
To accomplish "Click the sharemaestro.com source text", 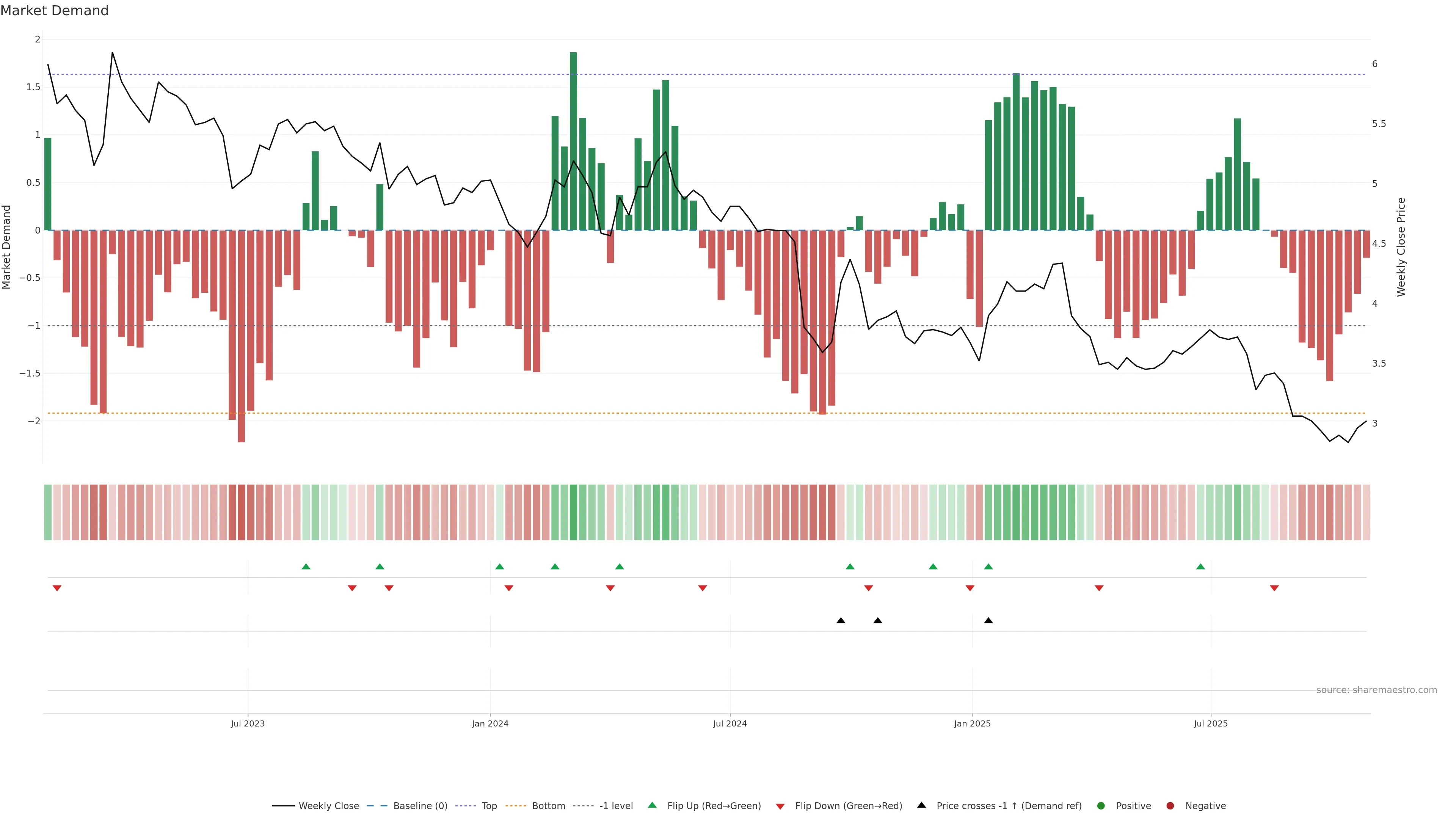I will [1376, 690].
